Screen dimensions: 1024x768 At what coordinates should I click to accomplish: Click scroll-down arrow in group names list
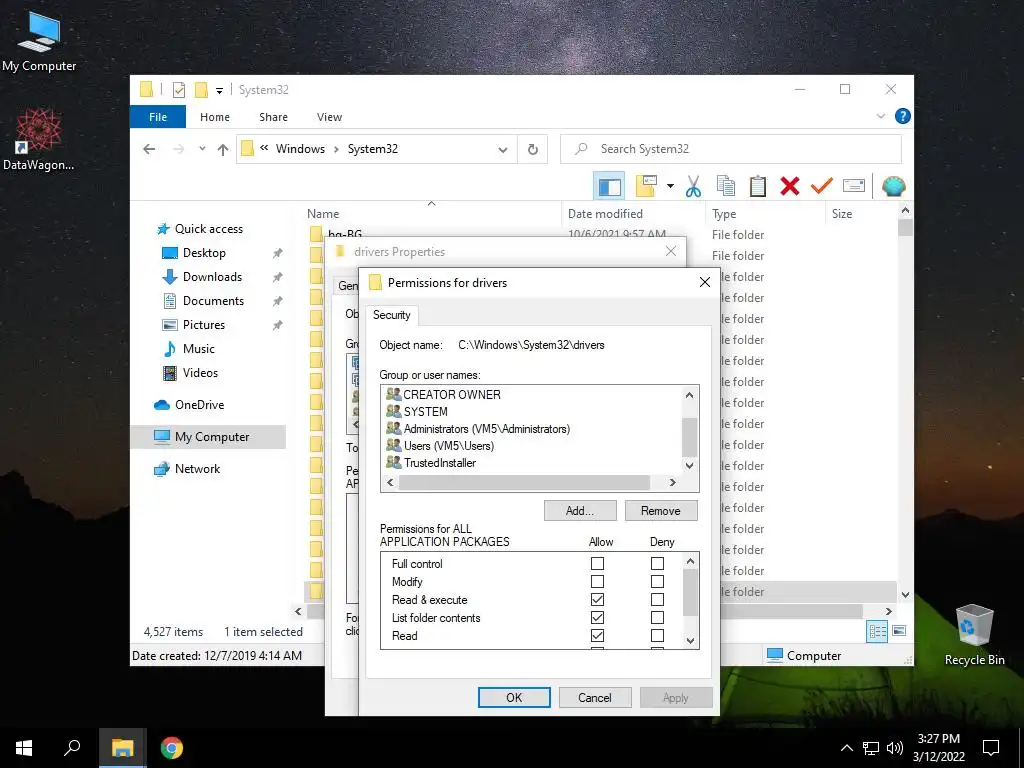(690, 466)
